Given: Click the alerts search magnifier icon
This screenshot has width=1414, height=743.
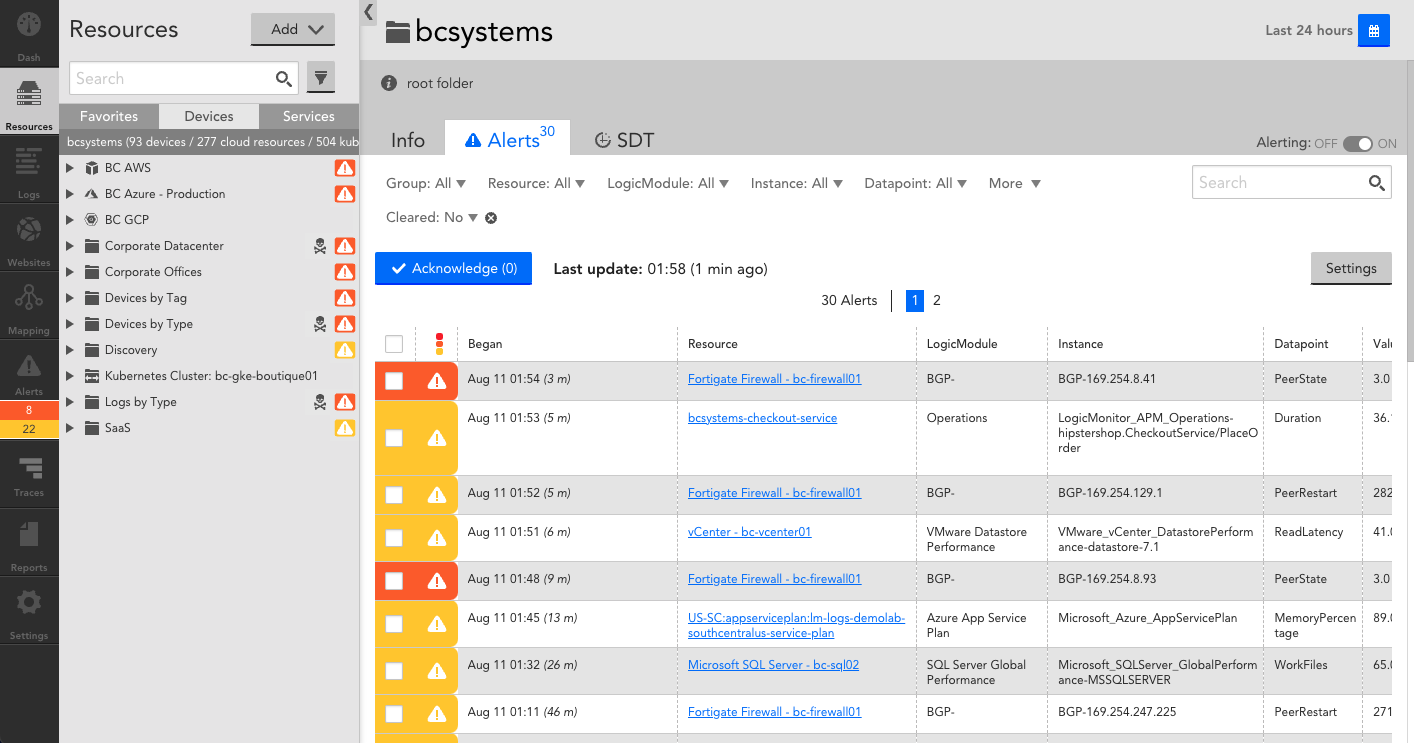Looking at the screenshot, I should tap(1377, 183).
